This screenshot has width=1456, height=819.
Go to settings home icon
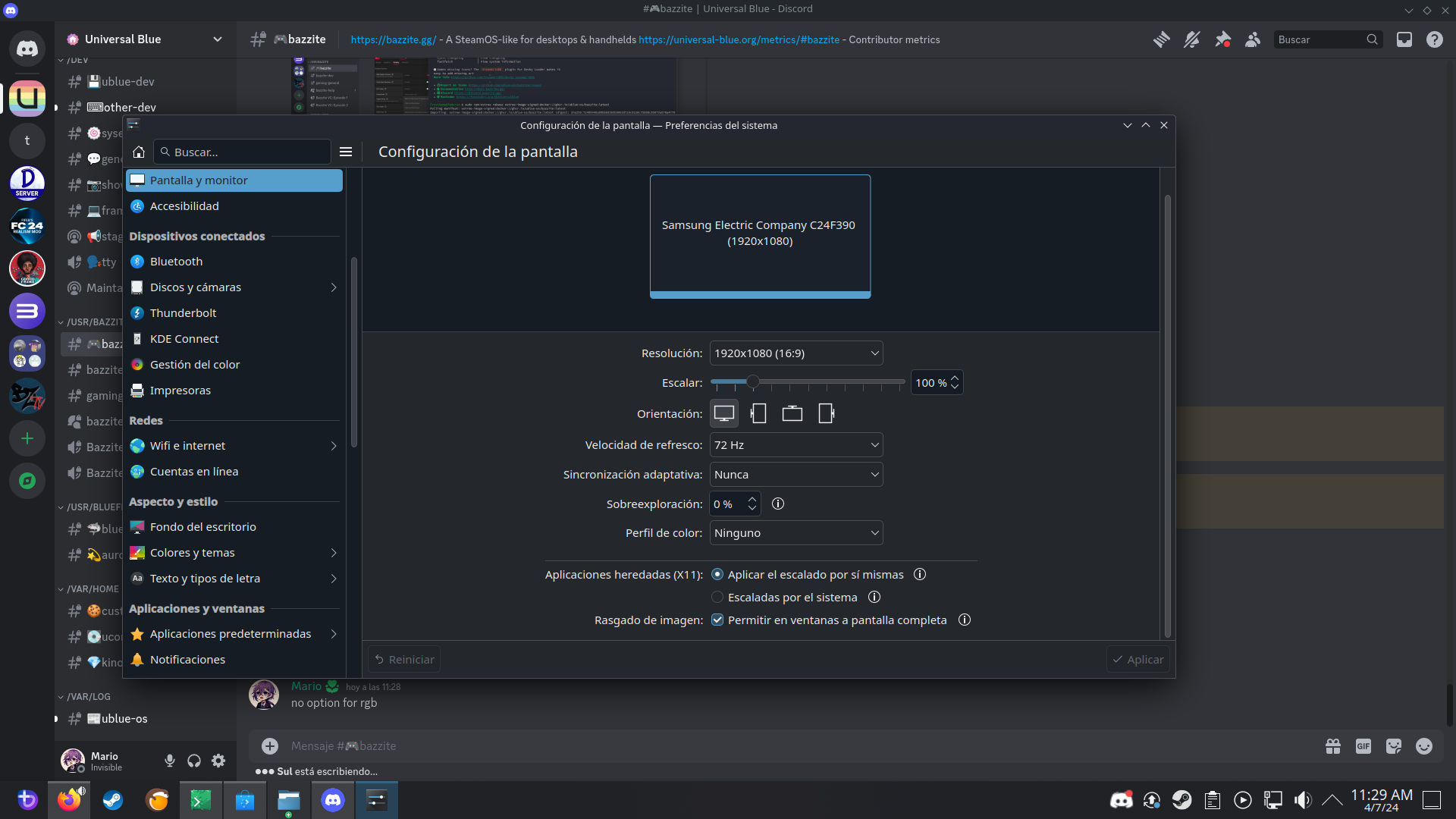(139, 152)
